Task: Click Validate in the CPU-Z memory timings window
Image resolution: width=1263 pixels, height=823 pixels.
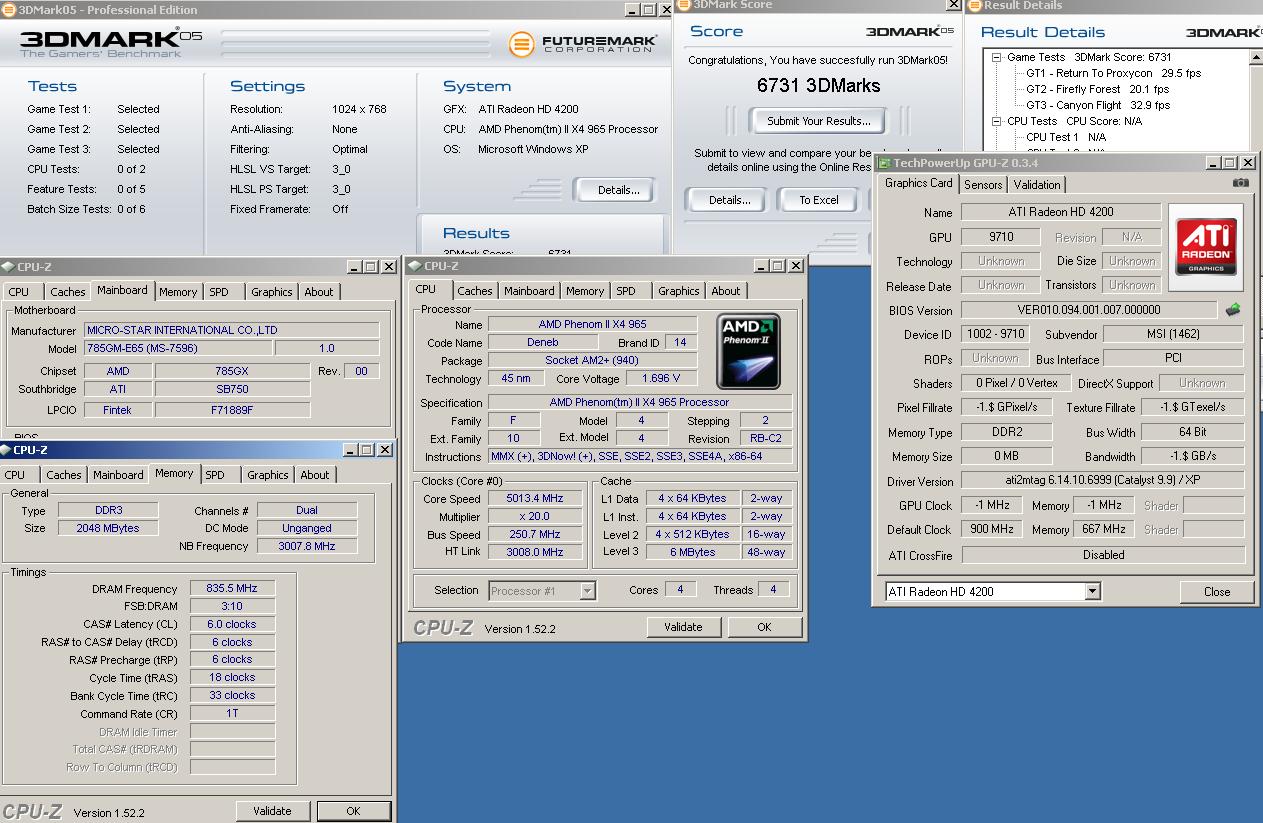Action: pyautogui.click(x=272, y=811)
